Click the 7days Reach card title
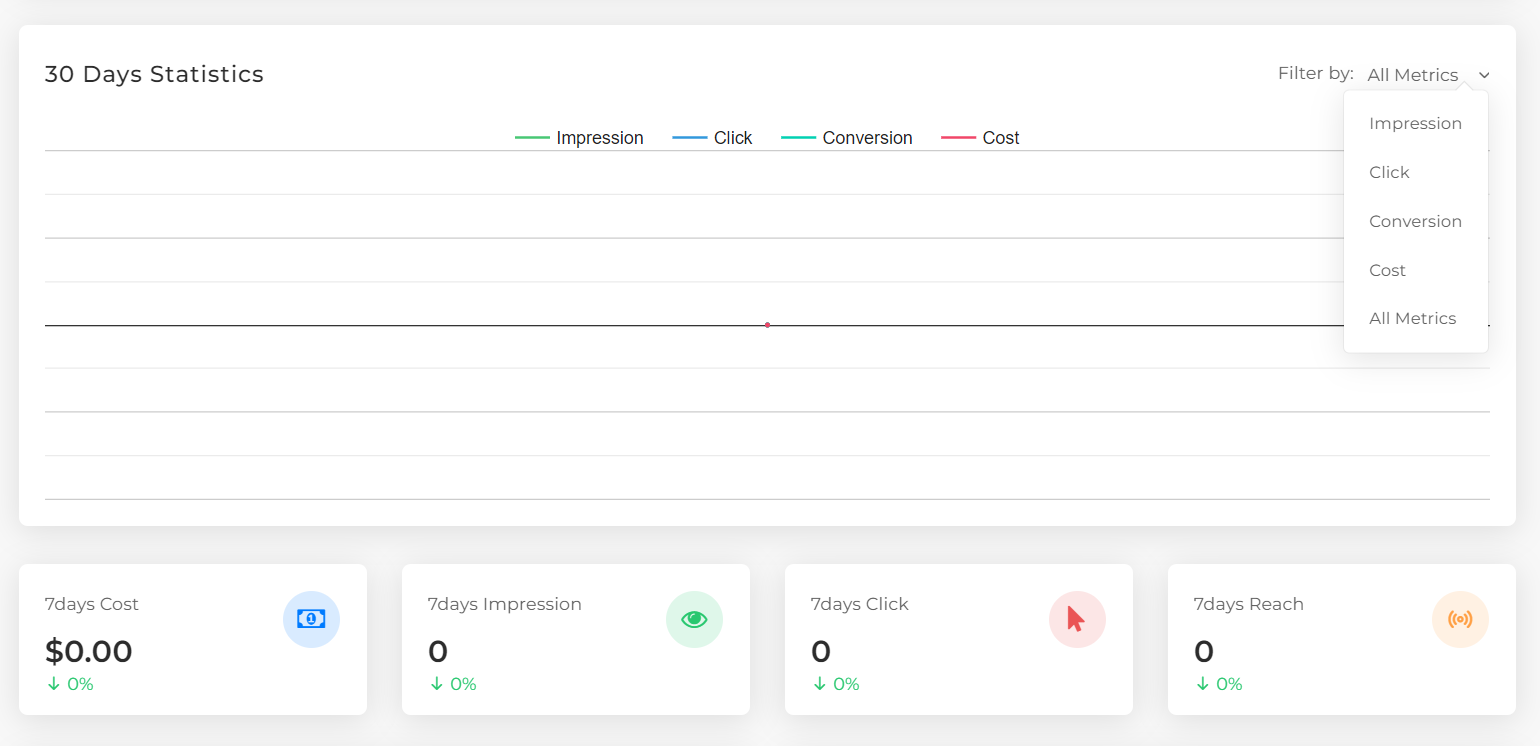The height and width of the screenshot is (746, 1540). (x=1248, y=604)
